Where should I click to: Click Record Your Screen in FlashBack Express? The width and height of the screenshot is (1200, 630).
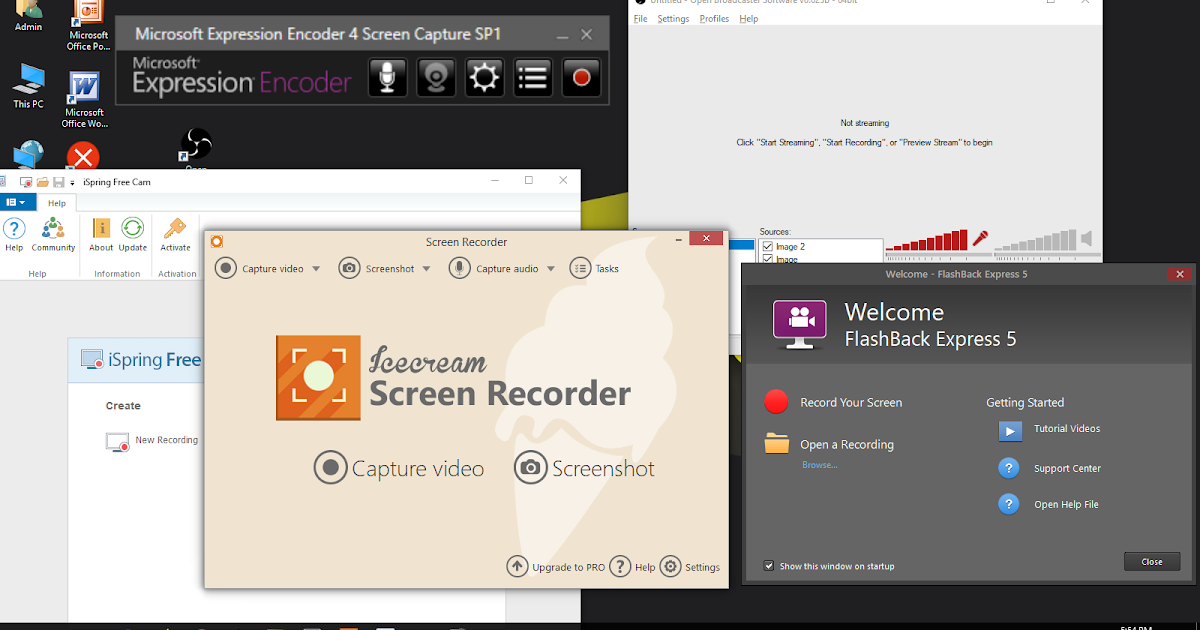833,402
